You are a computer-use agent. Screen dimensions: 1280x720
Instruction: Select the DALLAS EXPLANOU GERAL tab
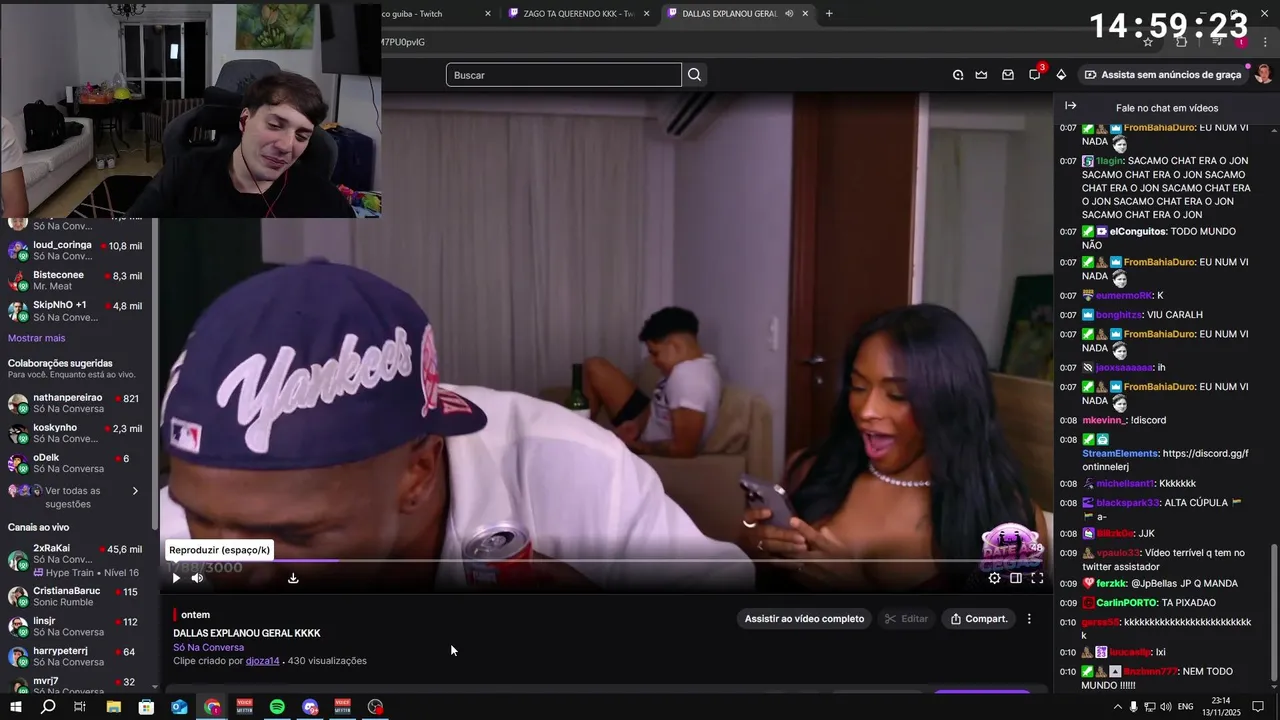tap(729, 14)
